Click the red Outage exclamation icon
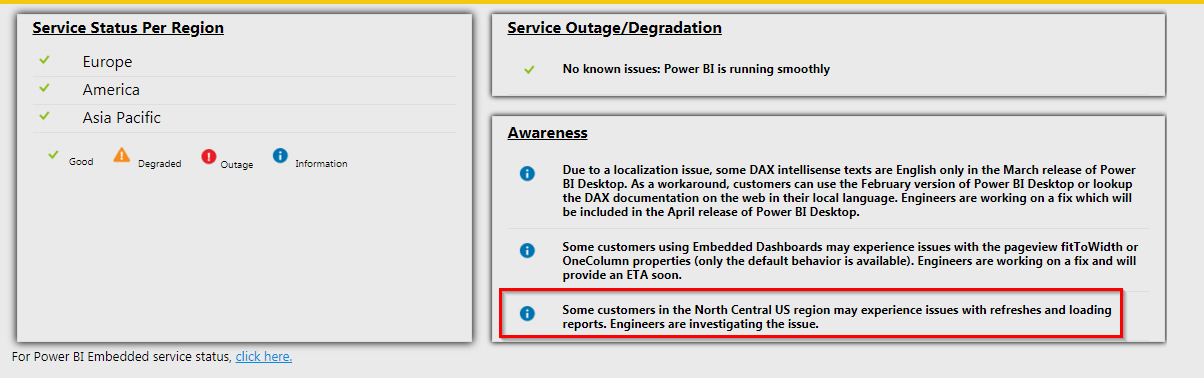The width and height of the screenshot is (1204, 378). (209, 156)
